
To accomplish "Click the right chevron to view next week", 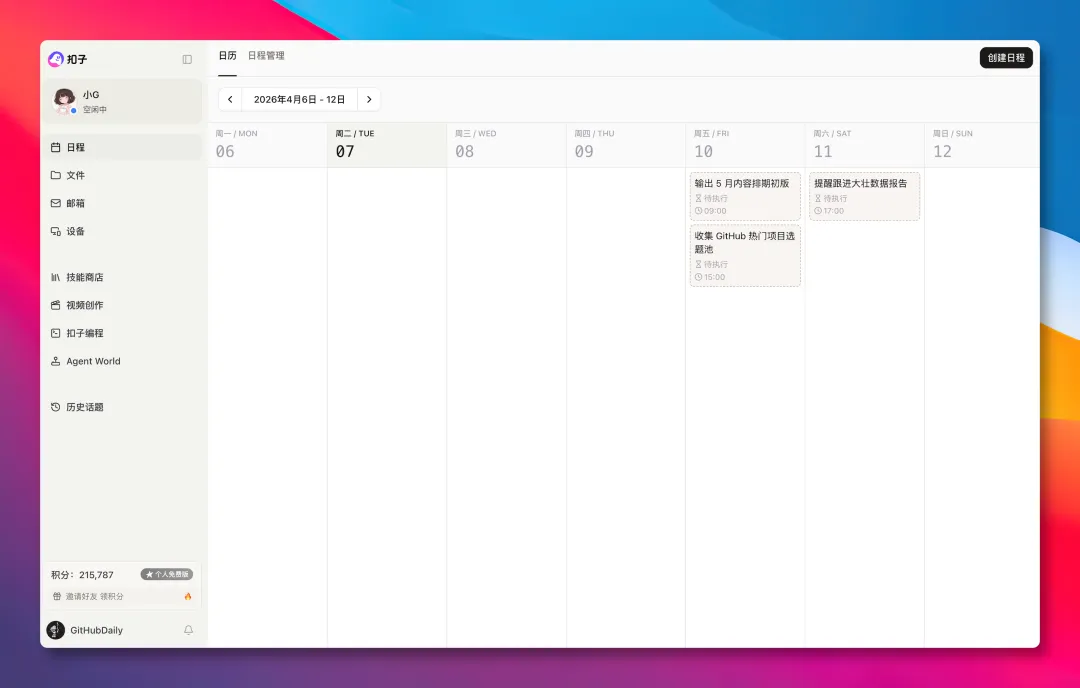I will point(369,99).
